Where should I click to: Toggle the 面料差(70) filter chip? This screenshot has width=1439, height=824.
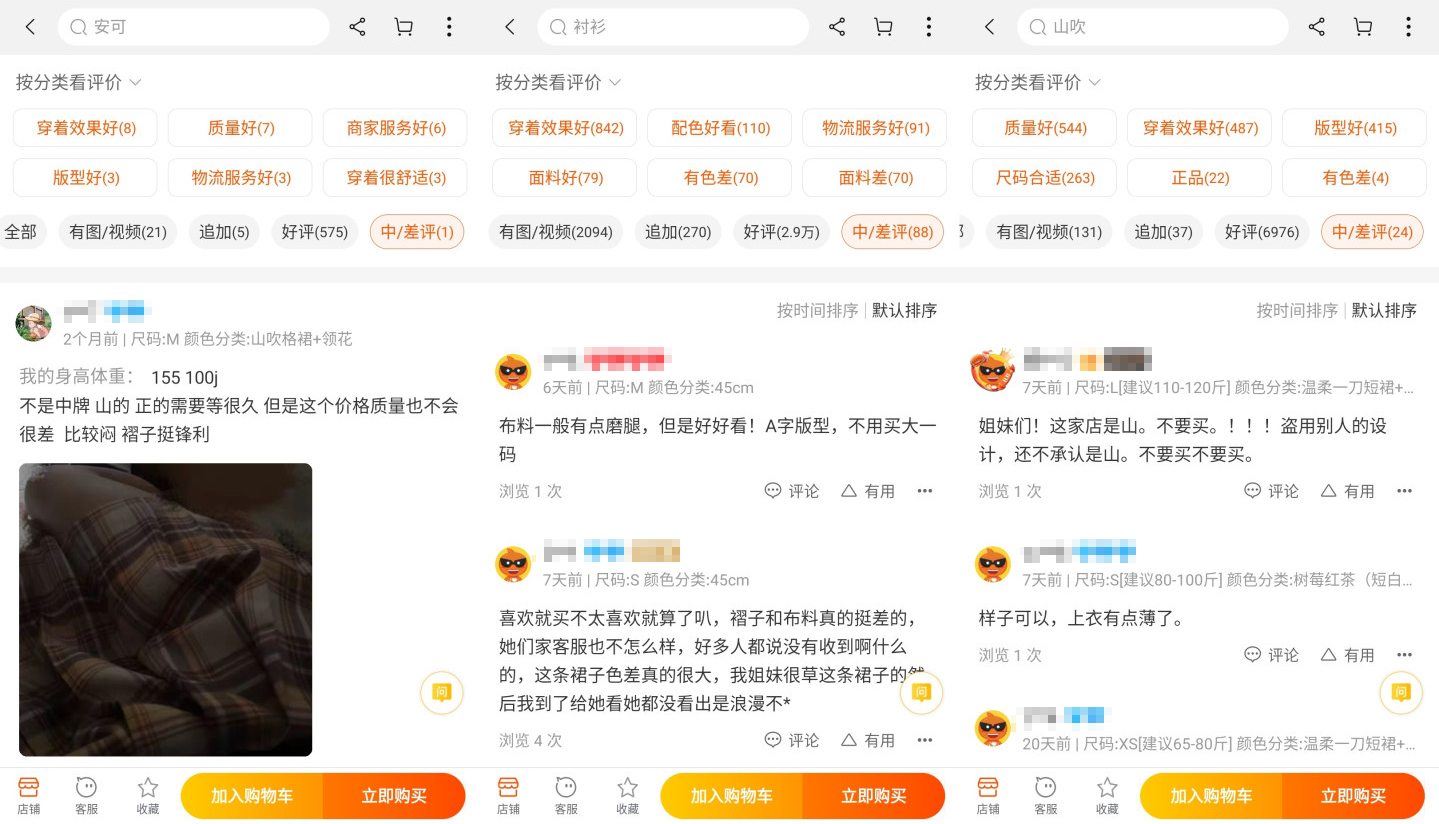(874, 178)
